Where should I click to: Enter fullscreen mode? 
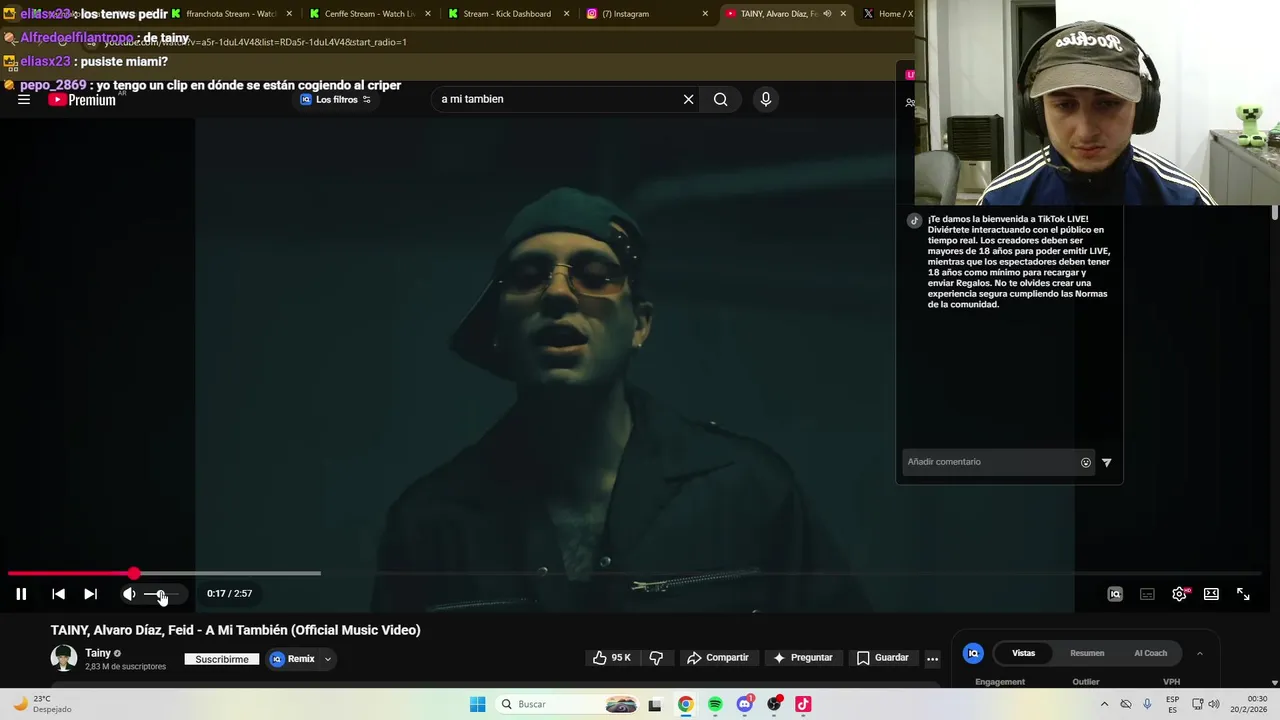click(1243, 594)
